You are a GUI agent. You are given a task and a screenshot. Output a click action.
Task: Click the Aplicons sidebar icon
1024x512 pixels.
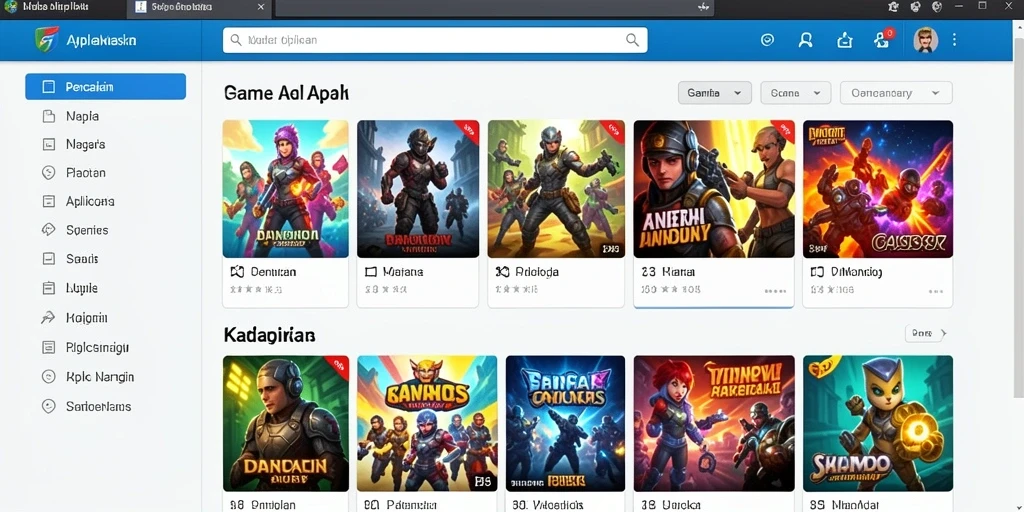pos(48,201)
